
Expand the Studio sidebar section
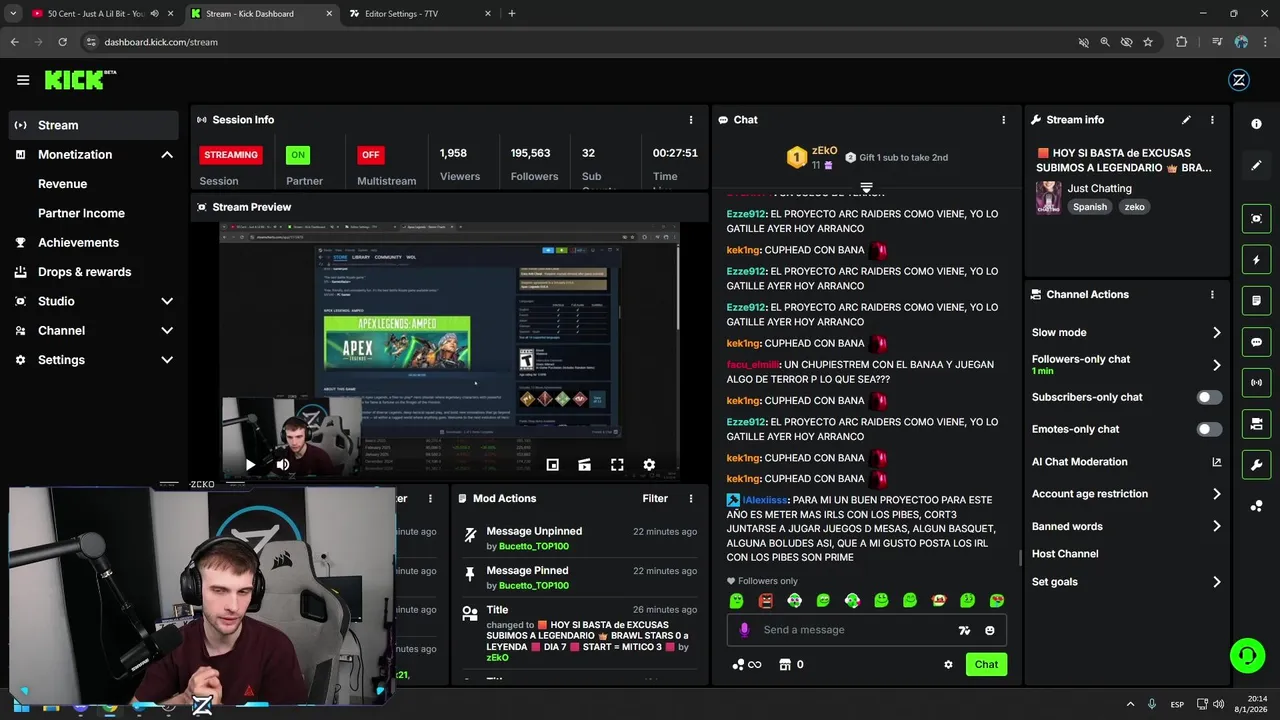coord(167,301)
